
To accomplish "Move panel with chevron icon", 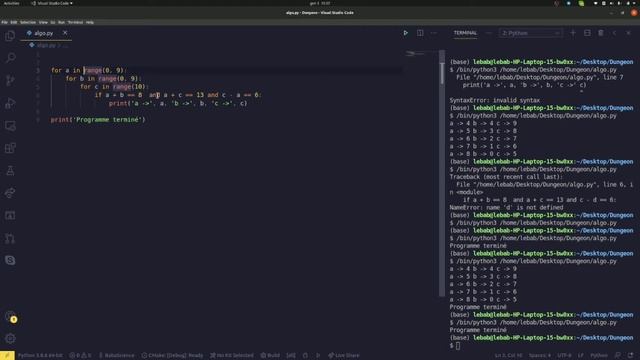I will coord(614,33).
